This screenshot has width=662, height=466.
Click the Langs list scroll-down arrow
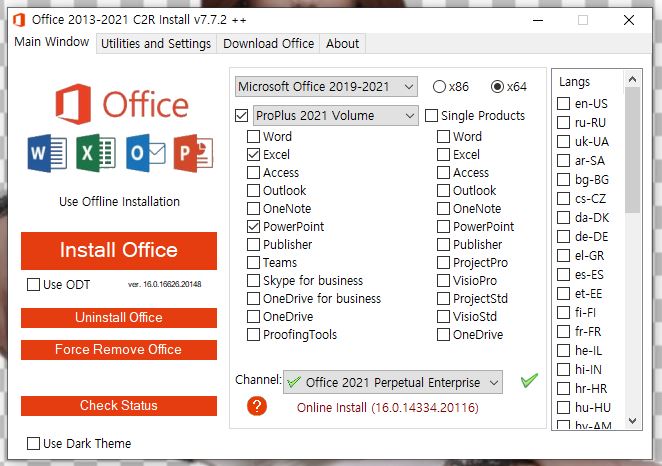pyautogui.click(x=632, y=421)
